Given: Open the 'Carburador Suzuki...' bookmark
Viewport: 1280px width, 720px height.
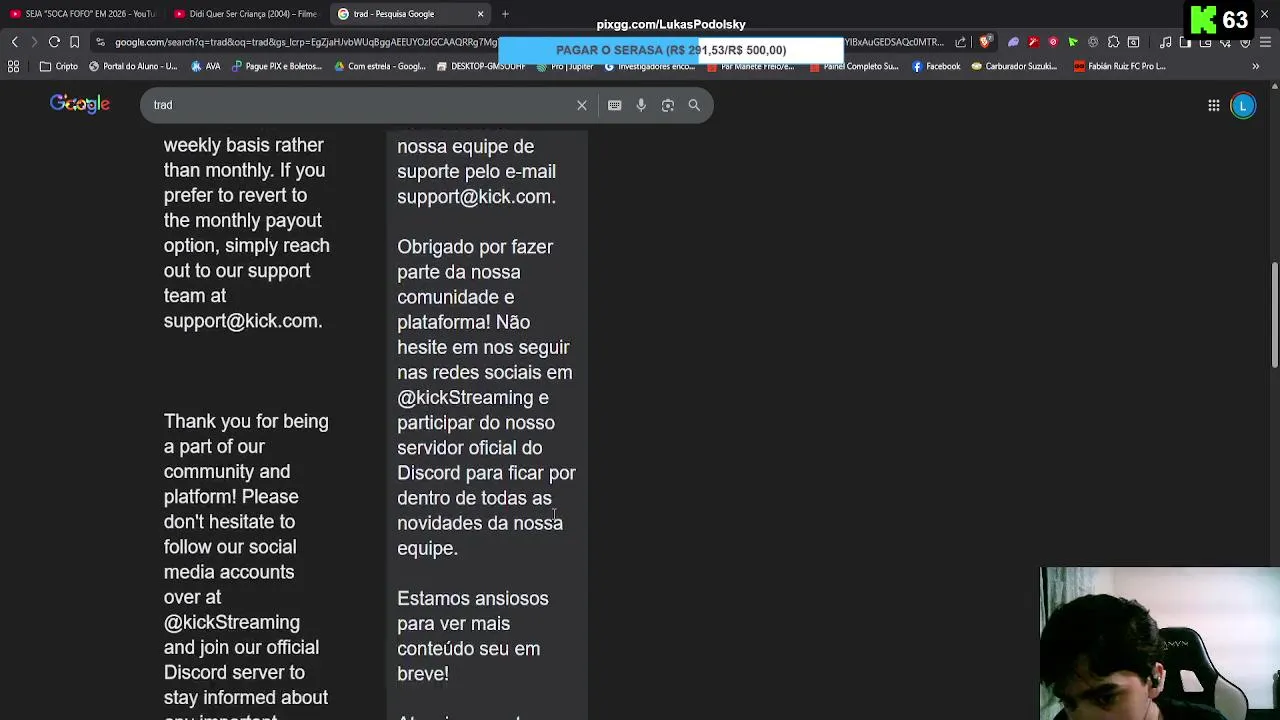Looking at the screenshot, I should click(1014, 66).
